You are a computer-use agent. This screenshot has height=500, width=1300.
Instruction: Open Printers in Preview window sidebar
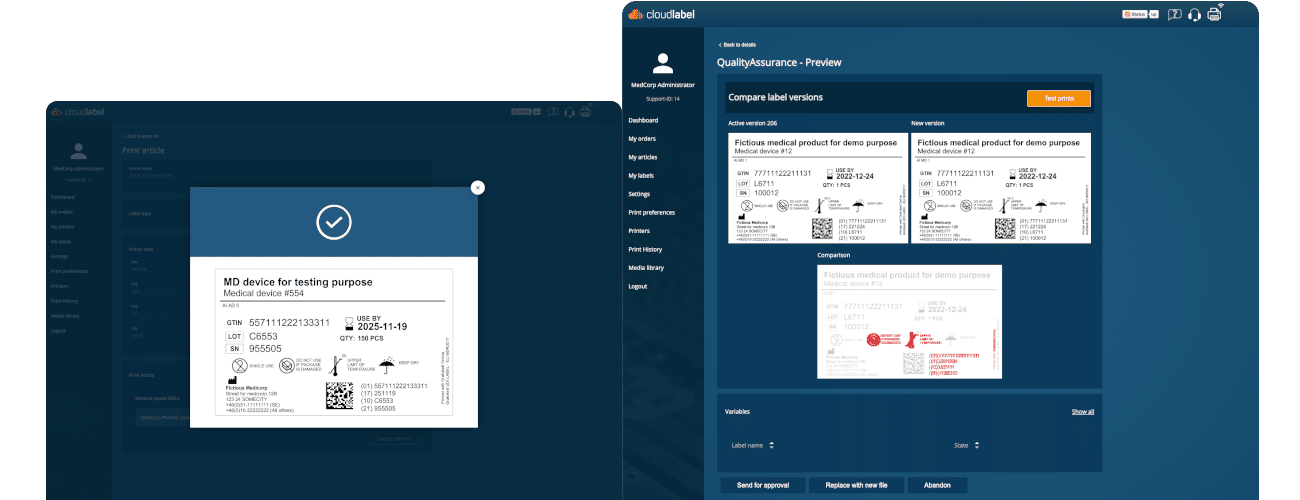pos(639,231)
